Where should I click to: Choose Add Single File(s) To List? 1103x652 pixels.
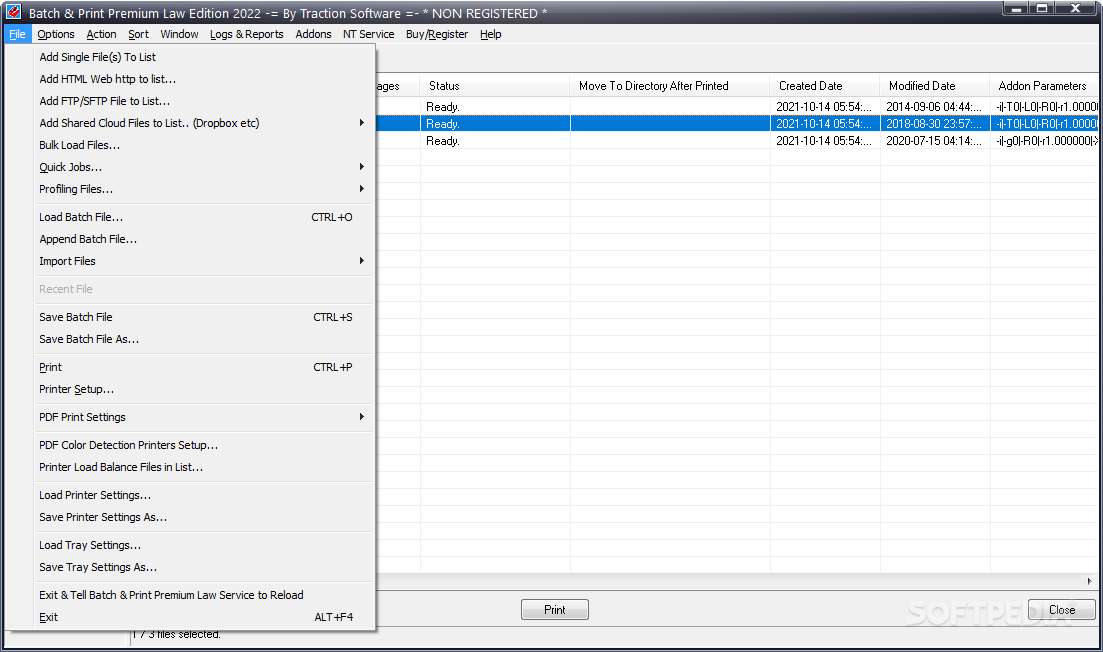[204, 57]
